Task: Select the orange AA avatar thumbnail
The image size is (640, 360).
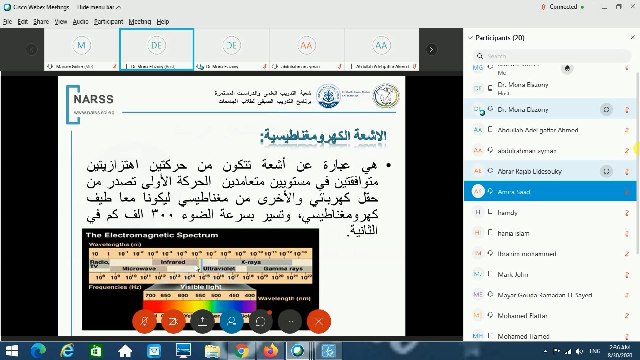Action: point(306,49)
